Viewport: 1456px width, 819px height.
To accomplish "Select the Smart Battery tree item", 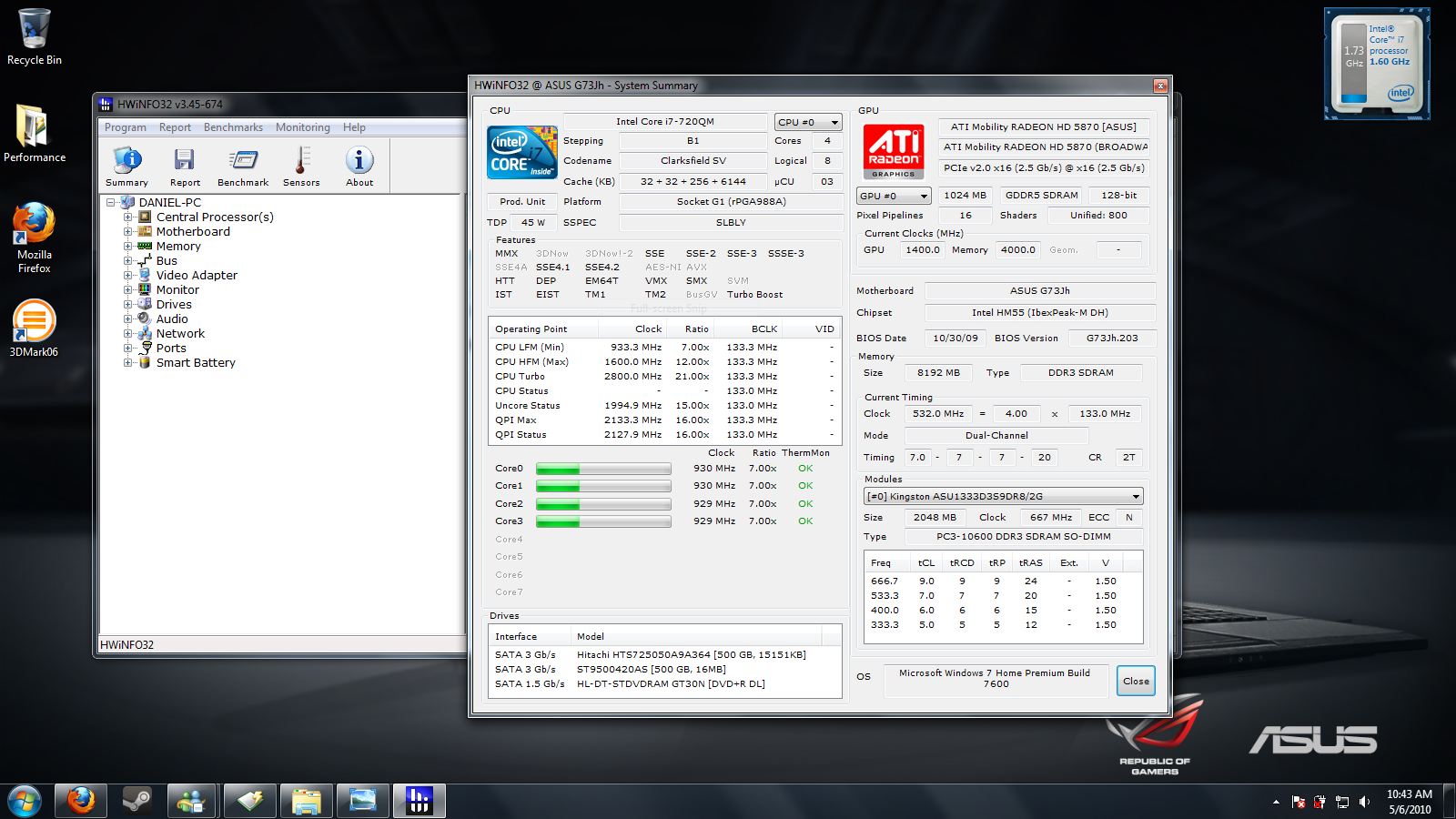I will tap(196, 363).
